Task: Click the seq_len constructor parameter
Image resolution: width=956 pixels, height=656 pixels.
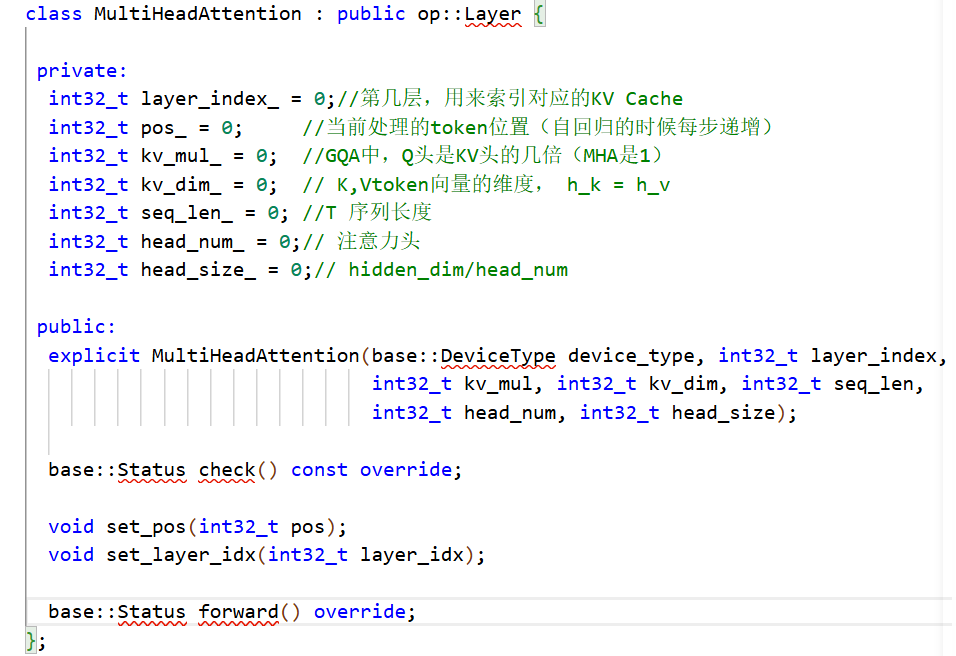Action: tap(874, 384)
